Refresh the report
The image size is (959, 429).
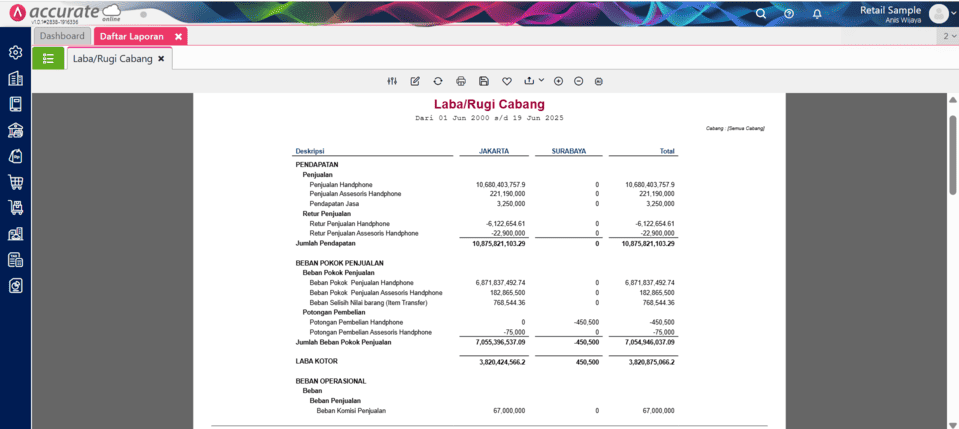coord(438,81)
